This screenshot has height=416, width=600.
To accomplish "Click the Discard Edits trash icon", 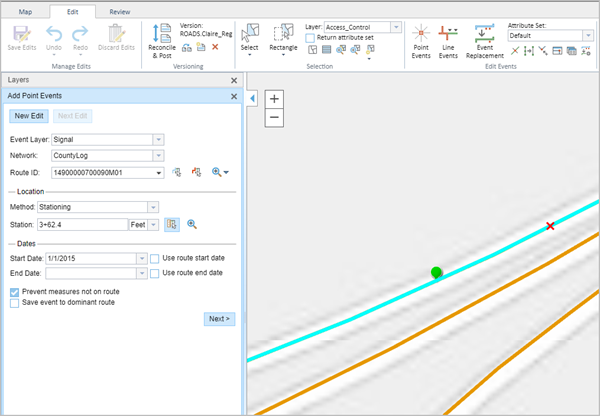I will (114, 34).
